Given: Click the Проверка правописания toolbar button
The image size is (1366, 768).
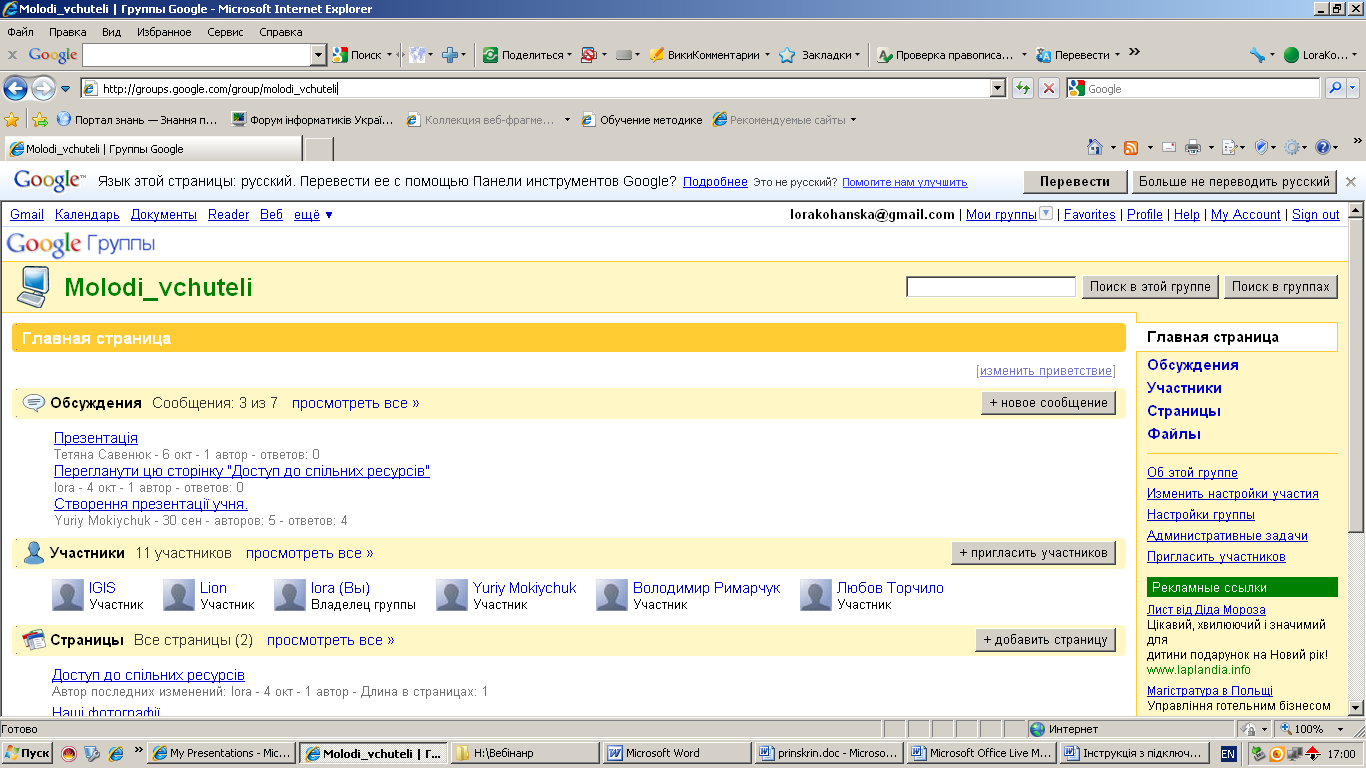Looking at the screenshot, I should 951,55.
